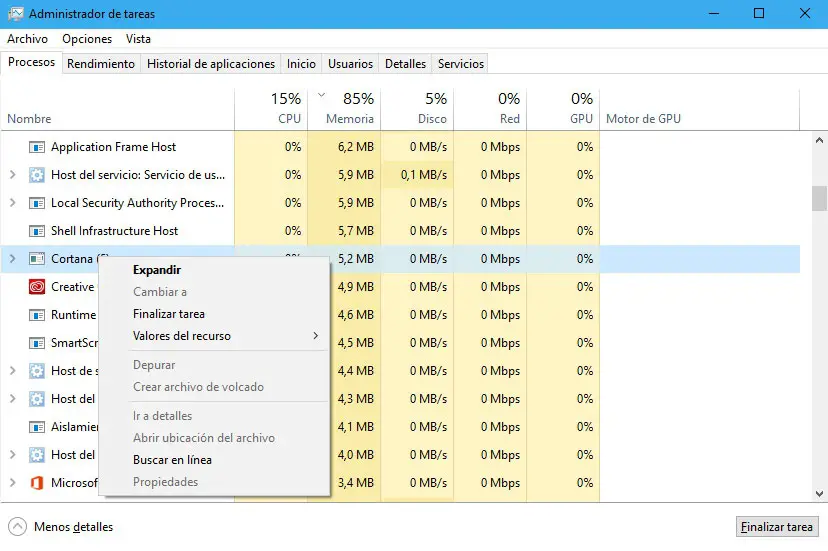Click the vertical scrollbar thumb
Image resolution: width=828 pixels, height=551 pixels.
click(x=819, y=198)
